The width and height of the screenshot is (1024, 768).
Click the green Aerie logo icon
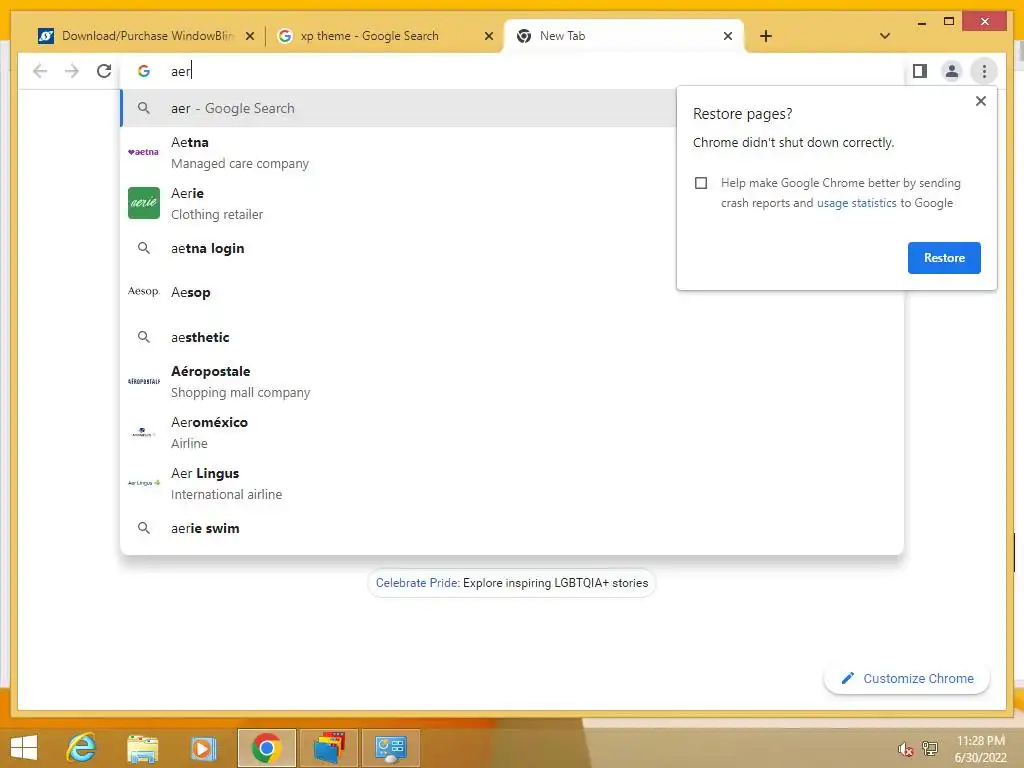(144, 203)
